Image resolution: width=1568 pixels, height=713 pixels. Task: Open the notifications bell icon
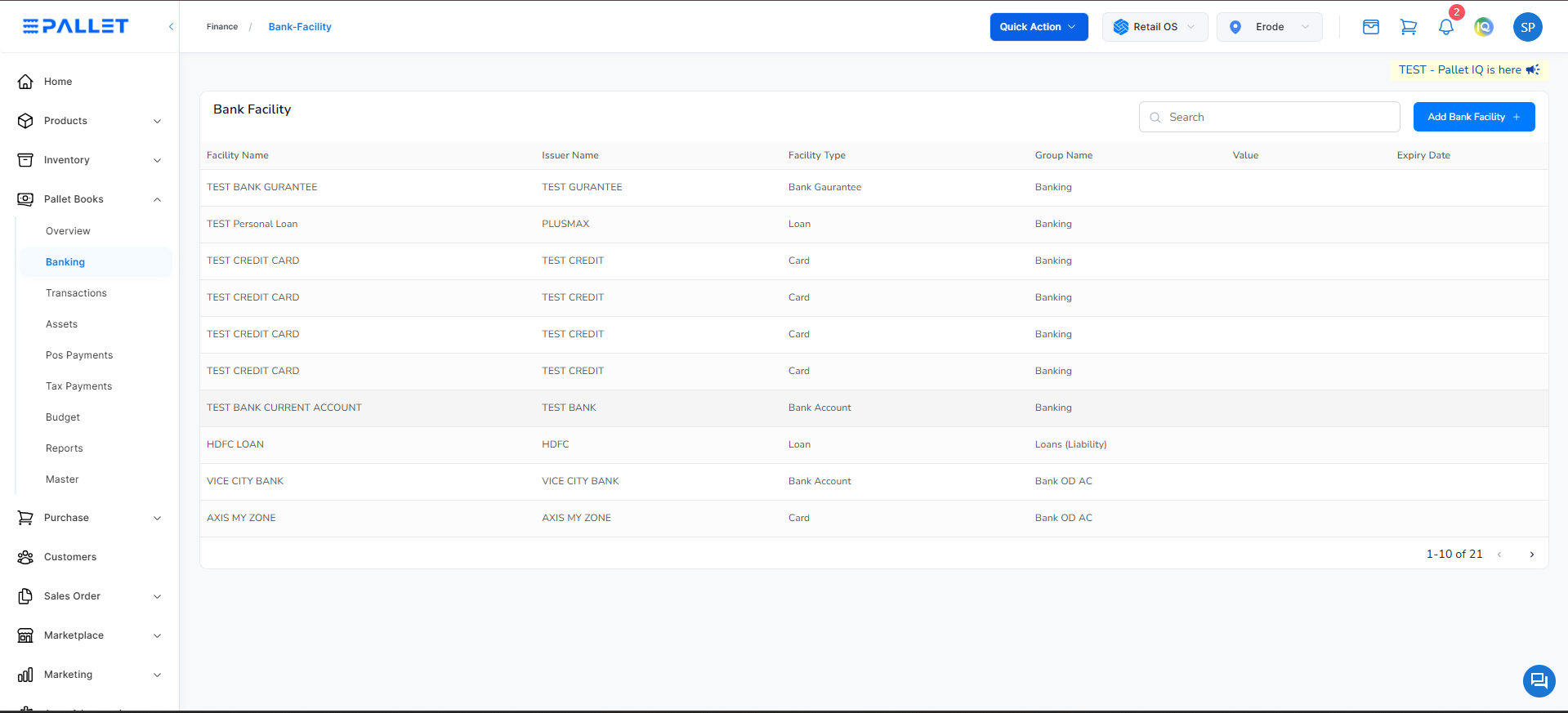pyautogui.click(x=1445, y=27)
